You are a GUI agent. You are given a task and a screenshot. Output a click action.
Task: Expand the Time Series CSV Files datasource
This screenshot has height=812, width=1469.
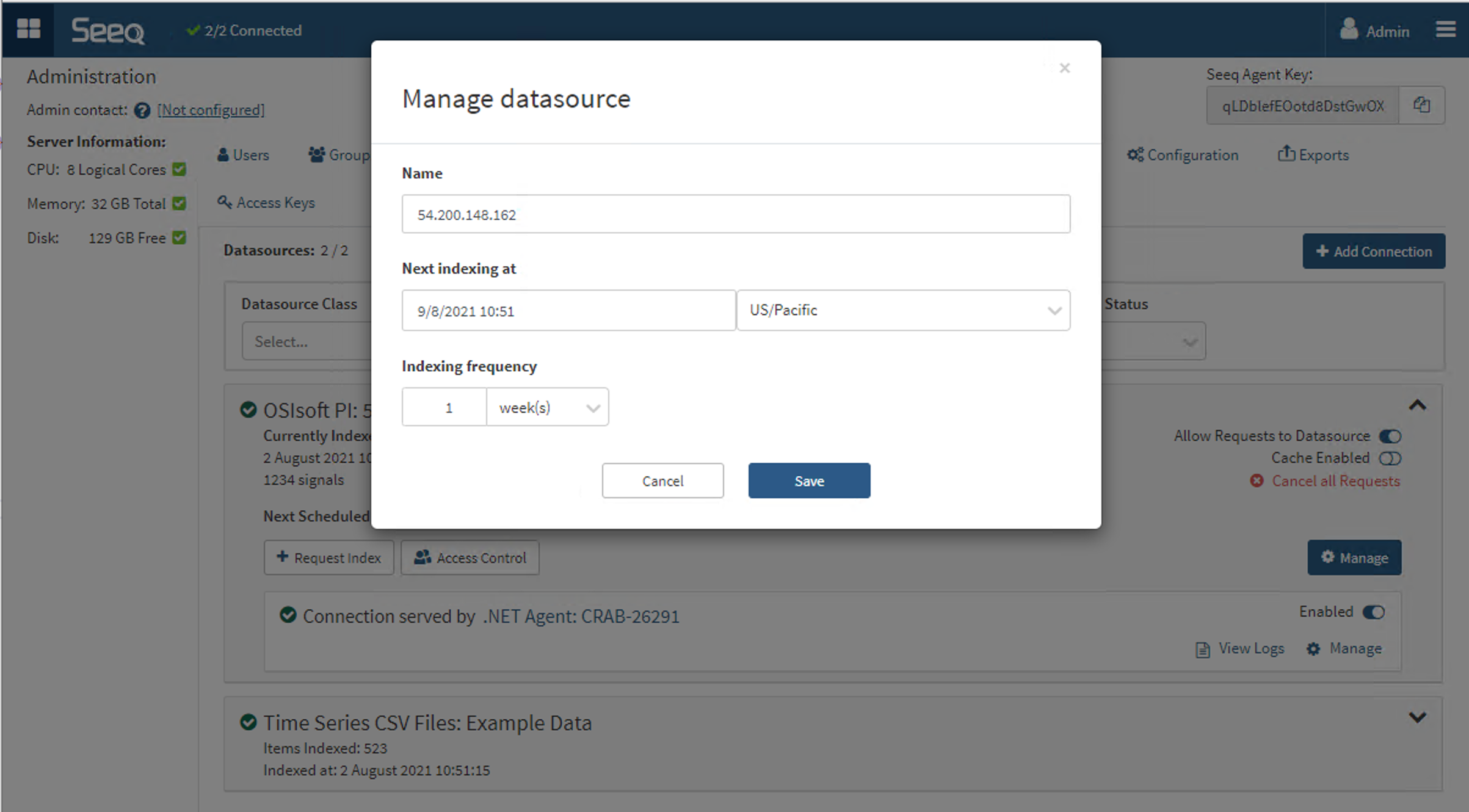(x=1417, y=717)
